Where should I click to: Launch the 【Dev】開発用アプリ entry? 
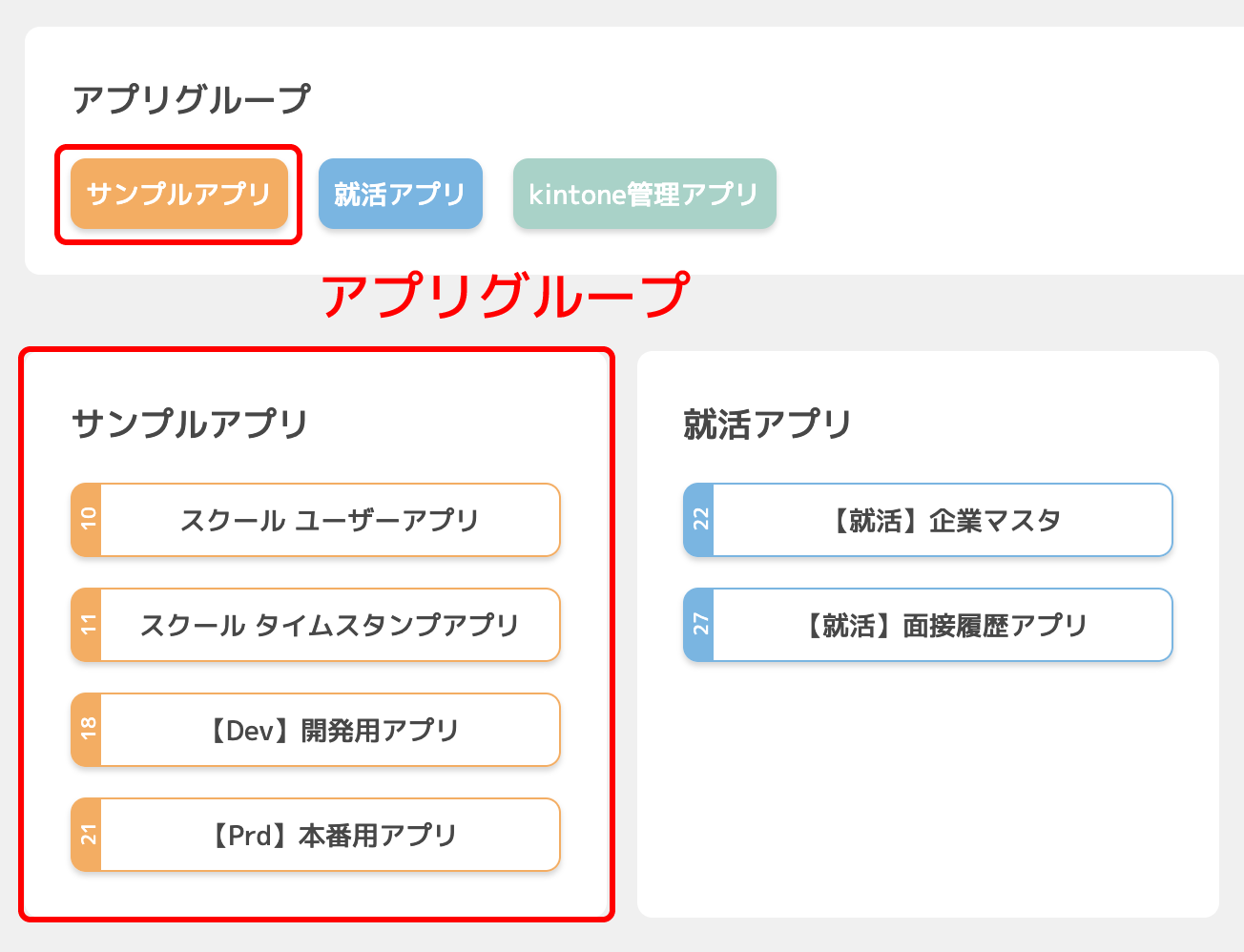coord(329,730)
